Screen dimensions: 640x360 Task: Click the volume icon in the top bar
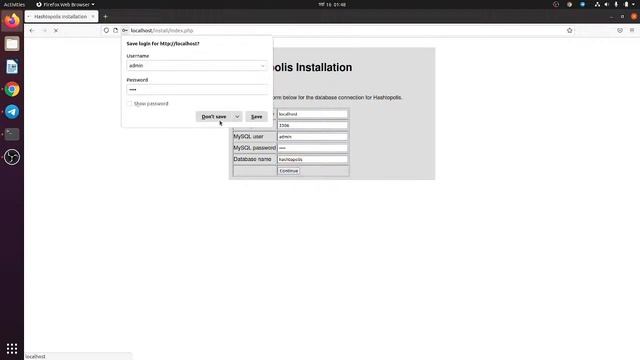[x=607, y=4]
